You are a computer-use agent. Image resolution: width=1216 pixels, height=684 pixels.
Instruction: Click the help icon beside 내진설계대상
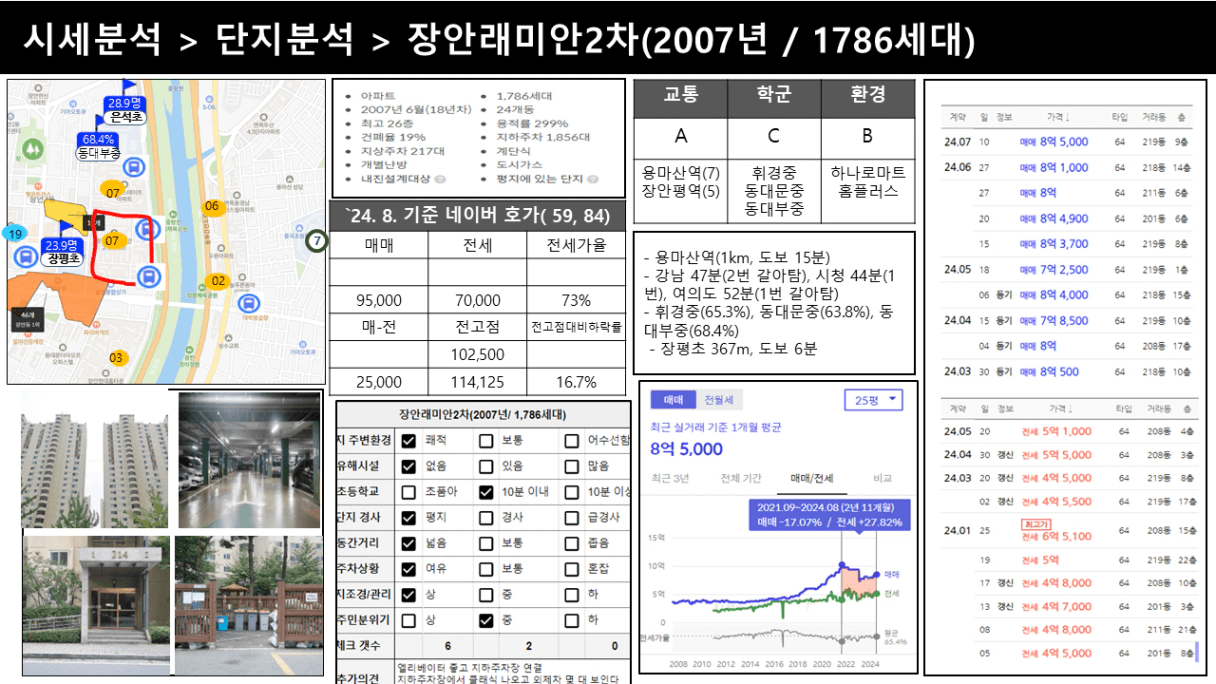click(440, 179)
